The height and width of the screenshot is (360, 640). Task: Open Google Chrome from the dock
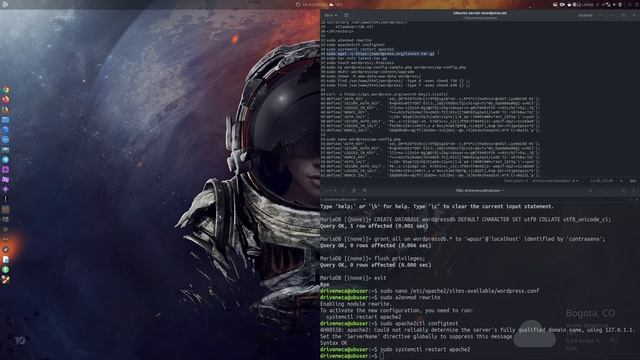(6, 90)
